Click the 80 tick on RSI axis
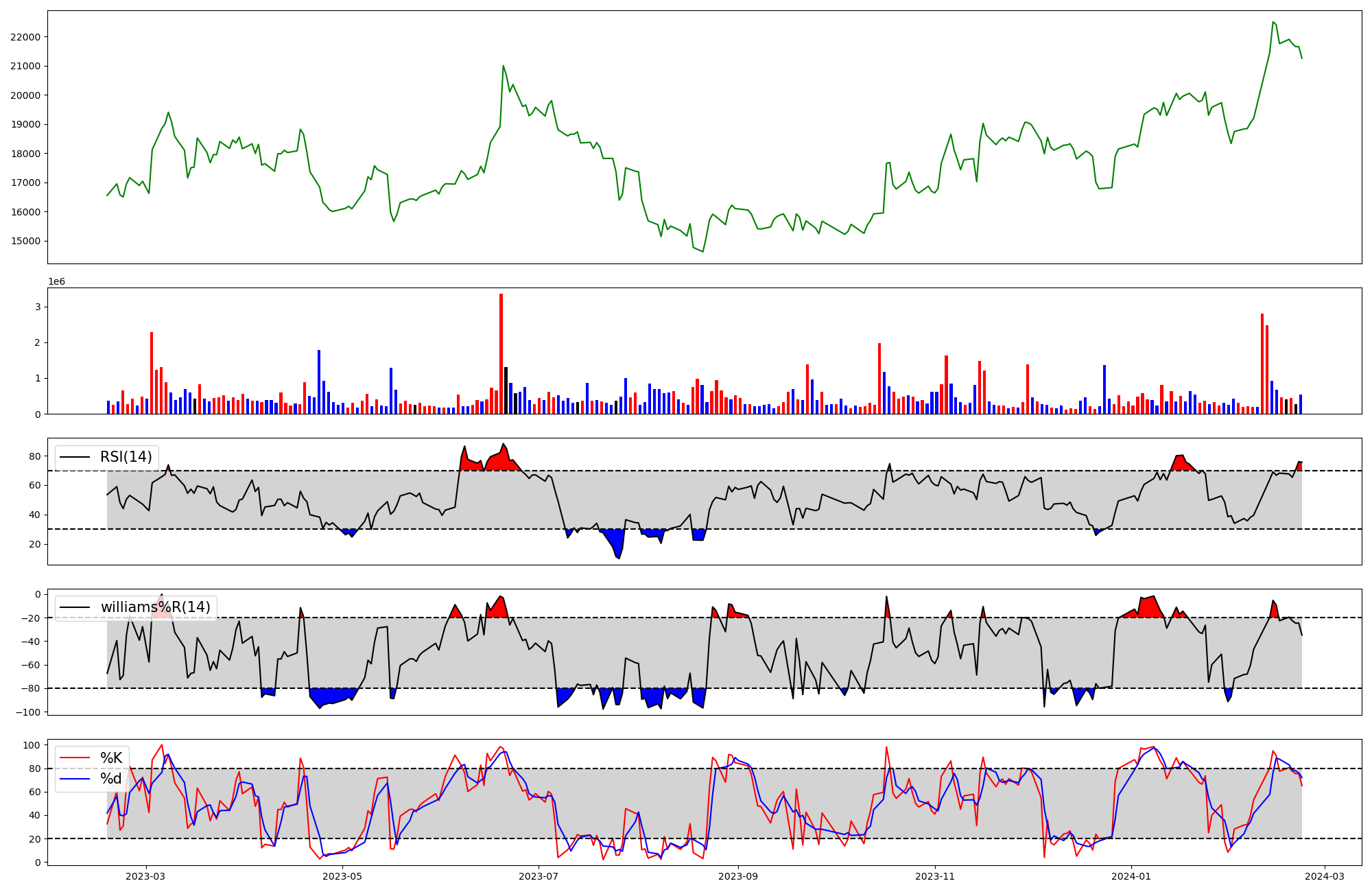 (x=34, y=456)
